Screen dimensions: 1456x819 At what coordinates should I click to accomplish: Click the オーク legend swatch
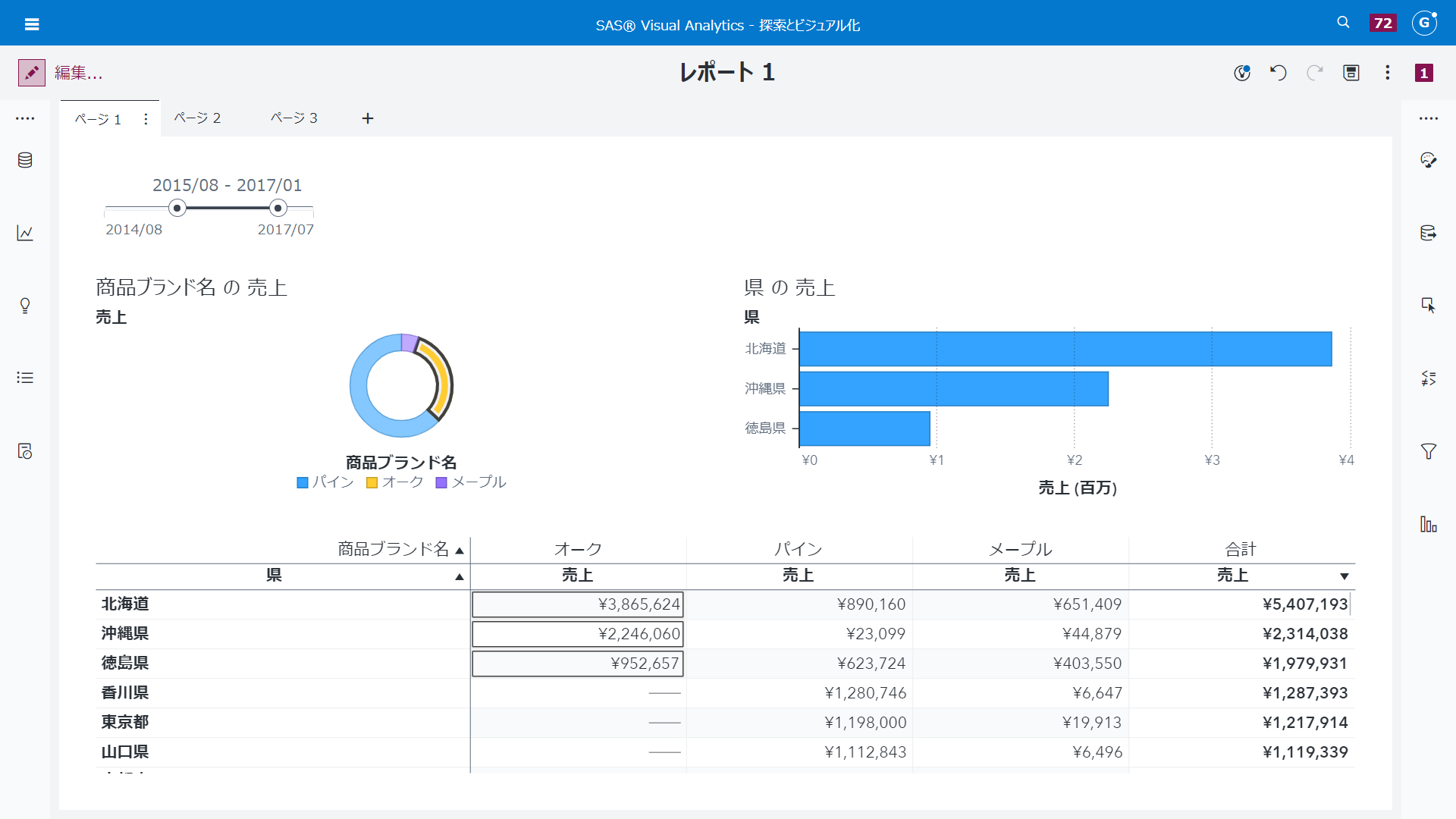pyautogui.click(x=372, y=483)
